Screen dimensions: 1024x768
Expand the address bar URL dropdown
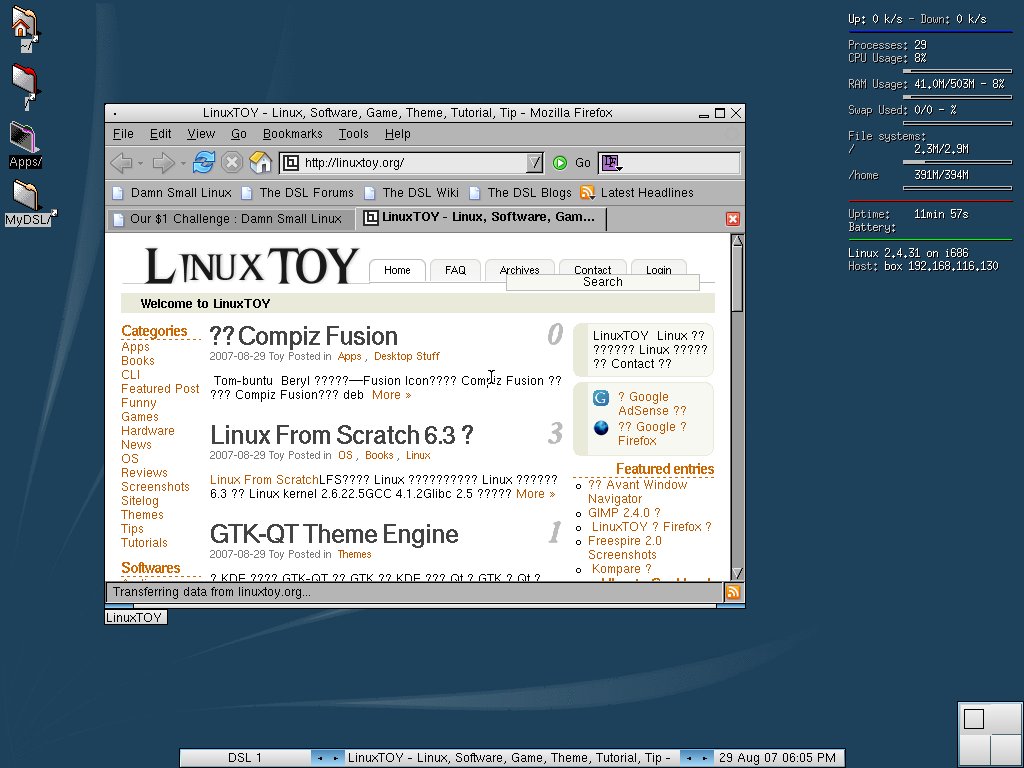[534, 163]
